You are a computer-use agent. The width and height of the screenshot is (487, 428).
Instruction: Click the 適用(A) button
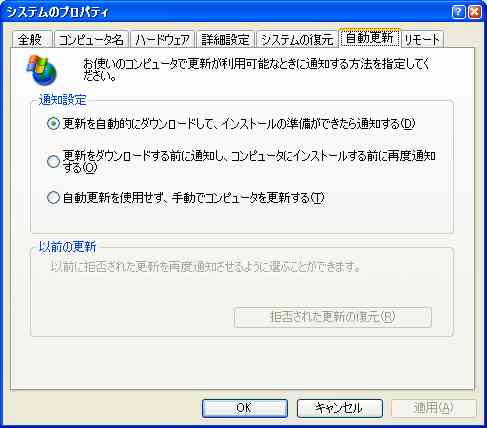point(434,408)
